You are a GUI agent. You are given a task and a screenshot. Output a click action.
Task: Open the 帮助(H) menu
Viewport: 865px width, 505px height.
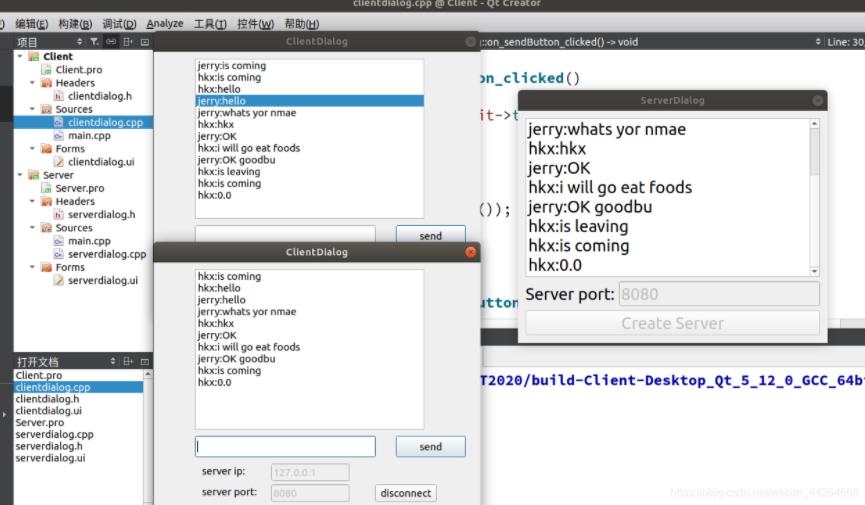pos(302,24)
